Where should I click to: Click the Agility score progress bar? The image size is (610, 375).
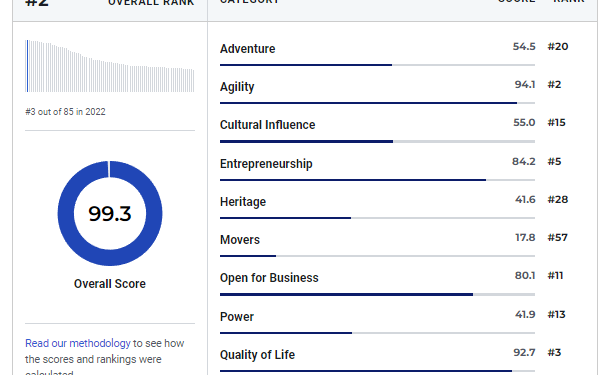point(377,103)
